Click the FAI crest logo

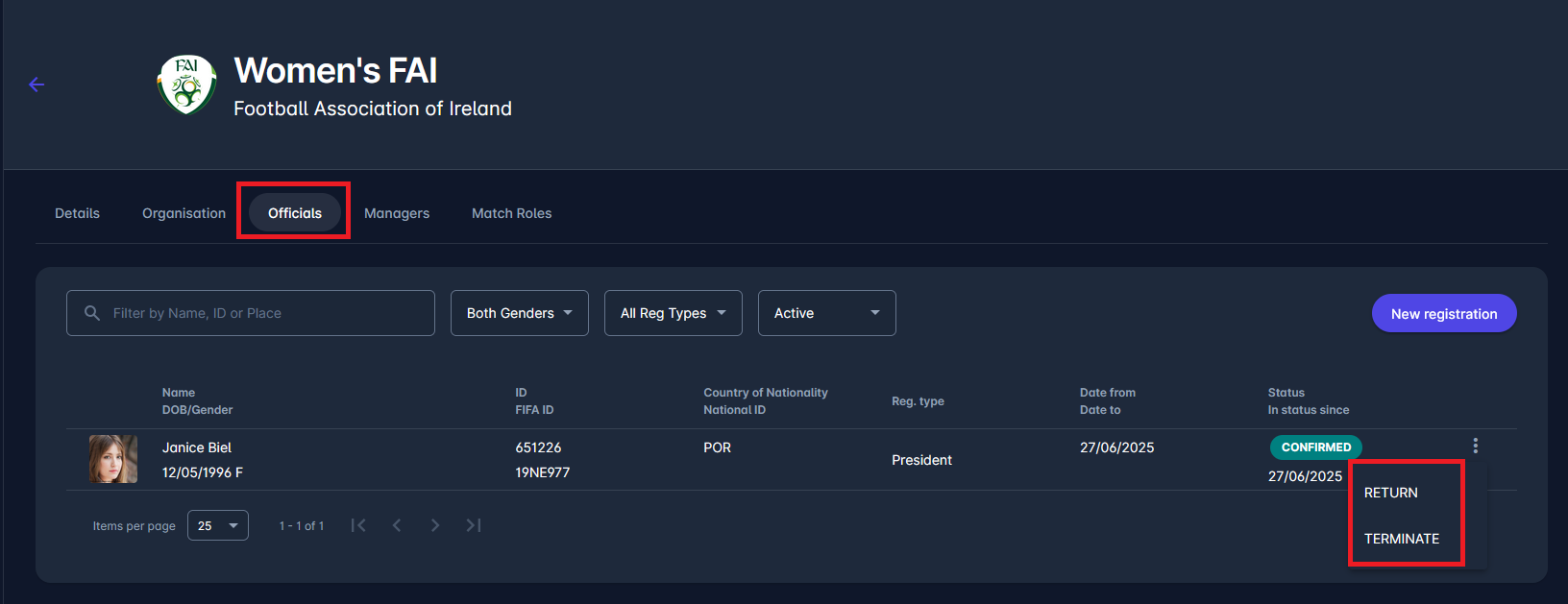tap(186, 85)
